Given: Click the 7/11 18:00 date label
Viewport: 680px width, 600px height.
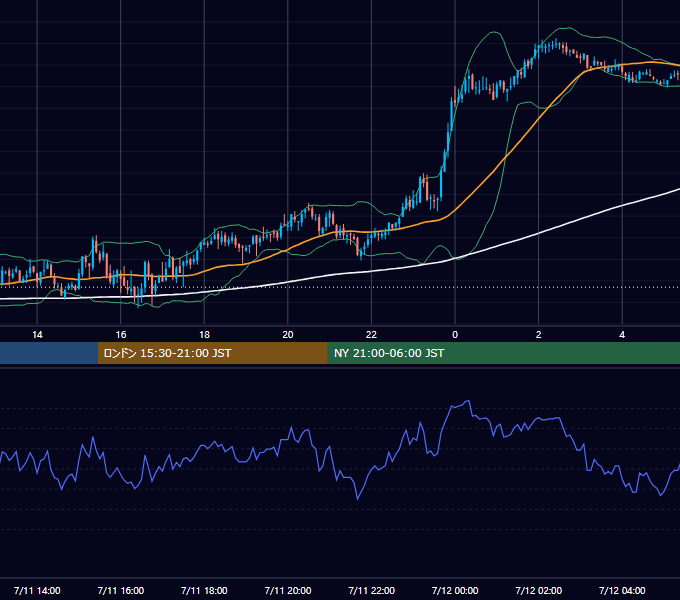Looking at the screenshot, I should (204, 590).
